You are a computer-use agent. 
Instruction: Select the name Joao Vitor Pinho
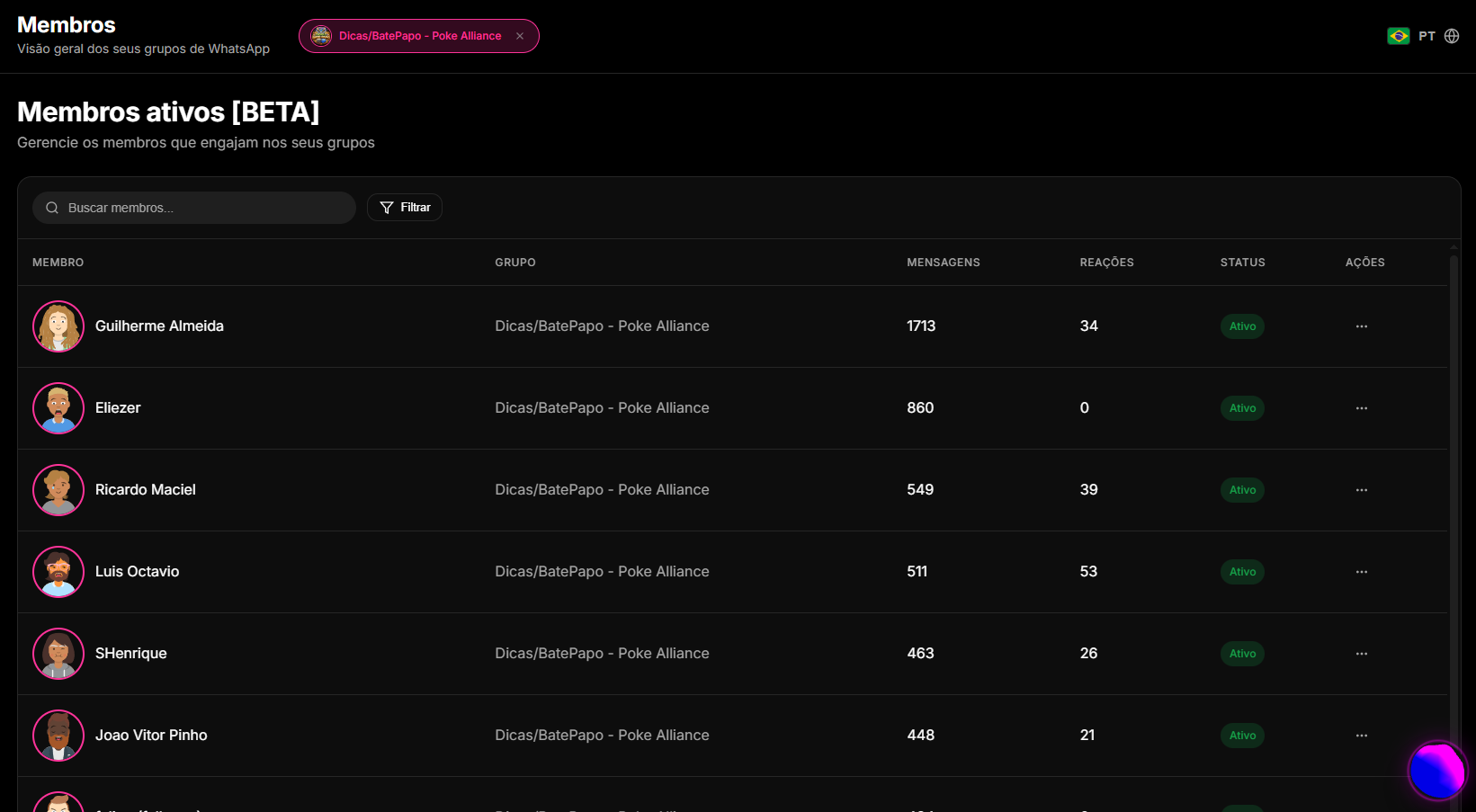151,736
